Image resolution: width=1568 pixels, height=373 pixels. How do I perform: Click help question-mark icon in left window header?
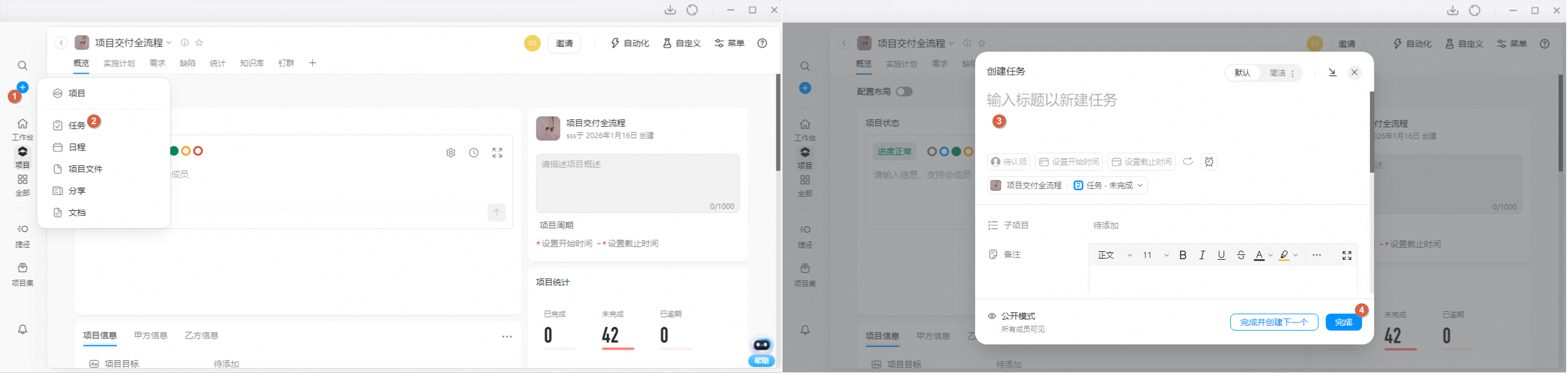point(762,43)
